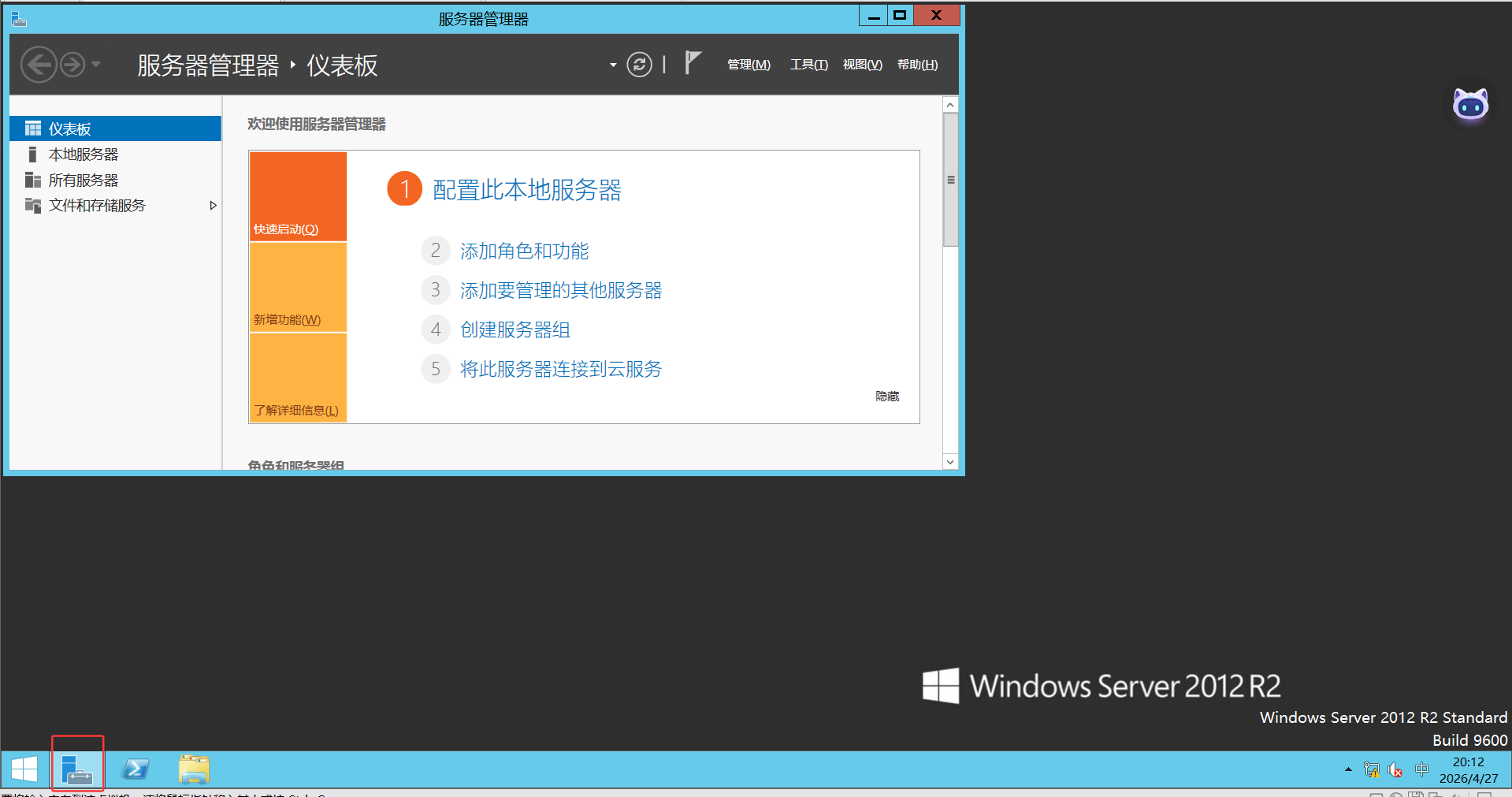The image size is (1512, 797).
Task: Click the Server Manager title bar icon
Action: pos(19,18)
